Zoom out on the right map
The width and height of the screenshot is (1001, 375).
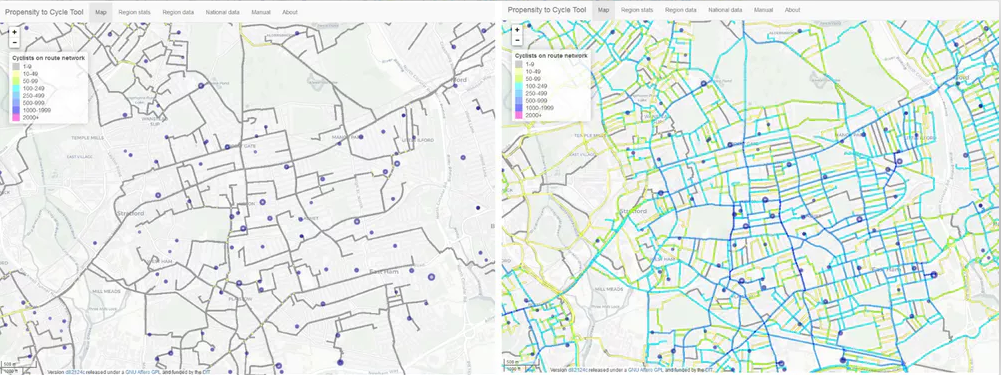pyautogui.click(x=516, y=40)
